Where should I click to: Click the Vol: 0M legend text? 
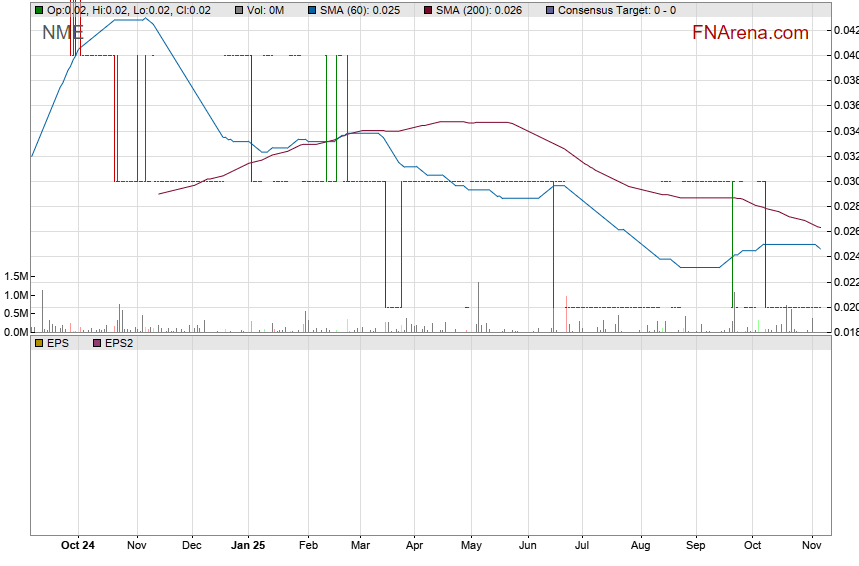266,10
